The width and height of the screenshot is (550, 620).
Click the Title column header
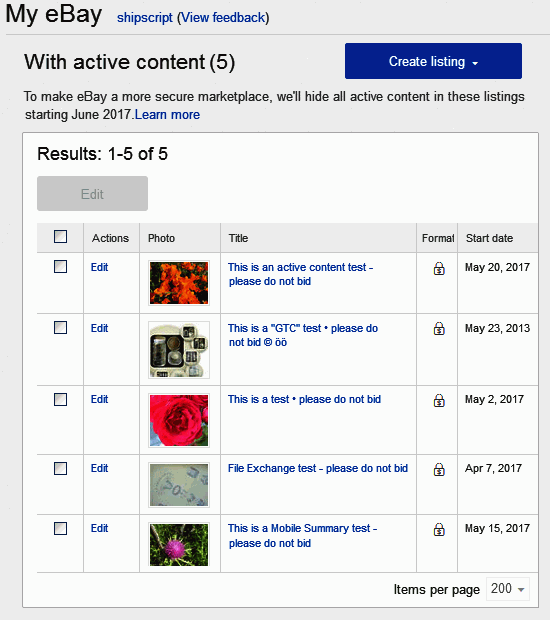pyautogui.click(x=238, y=238)
